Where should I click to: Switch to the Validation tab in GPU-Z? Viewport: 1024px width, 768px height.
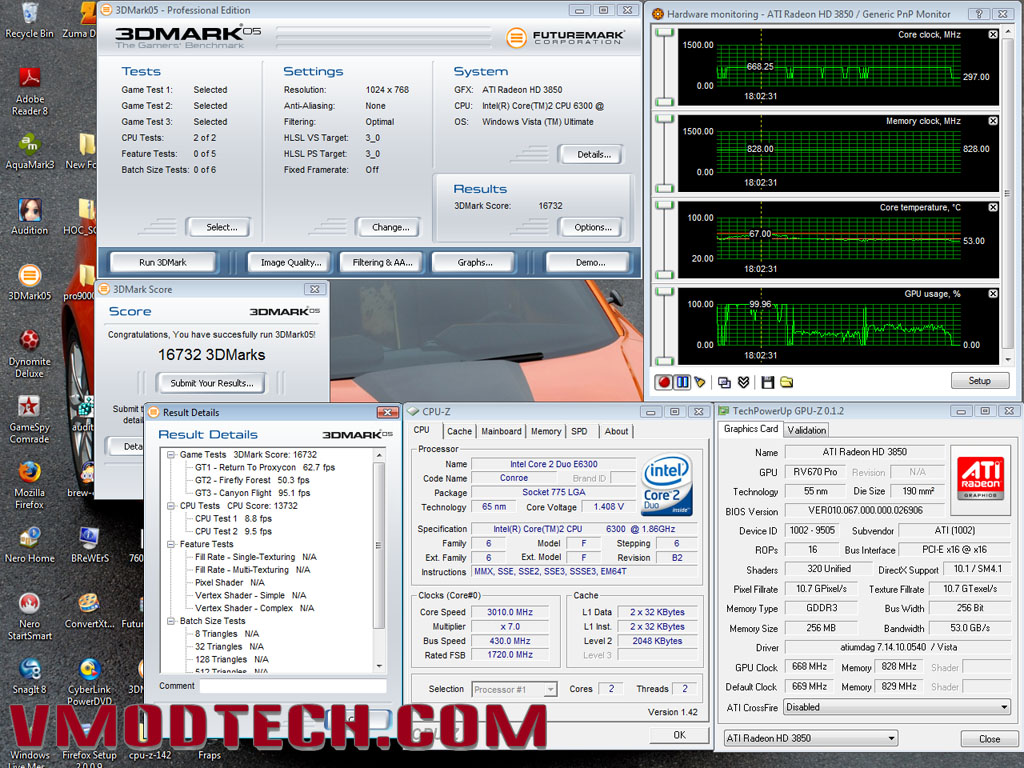tap(806, 430)
